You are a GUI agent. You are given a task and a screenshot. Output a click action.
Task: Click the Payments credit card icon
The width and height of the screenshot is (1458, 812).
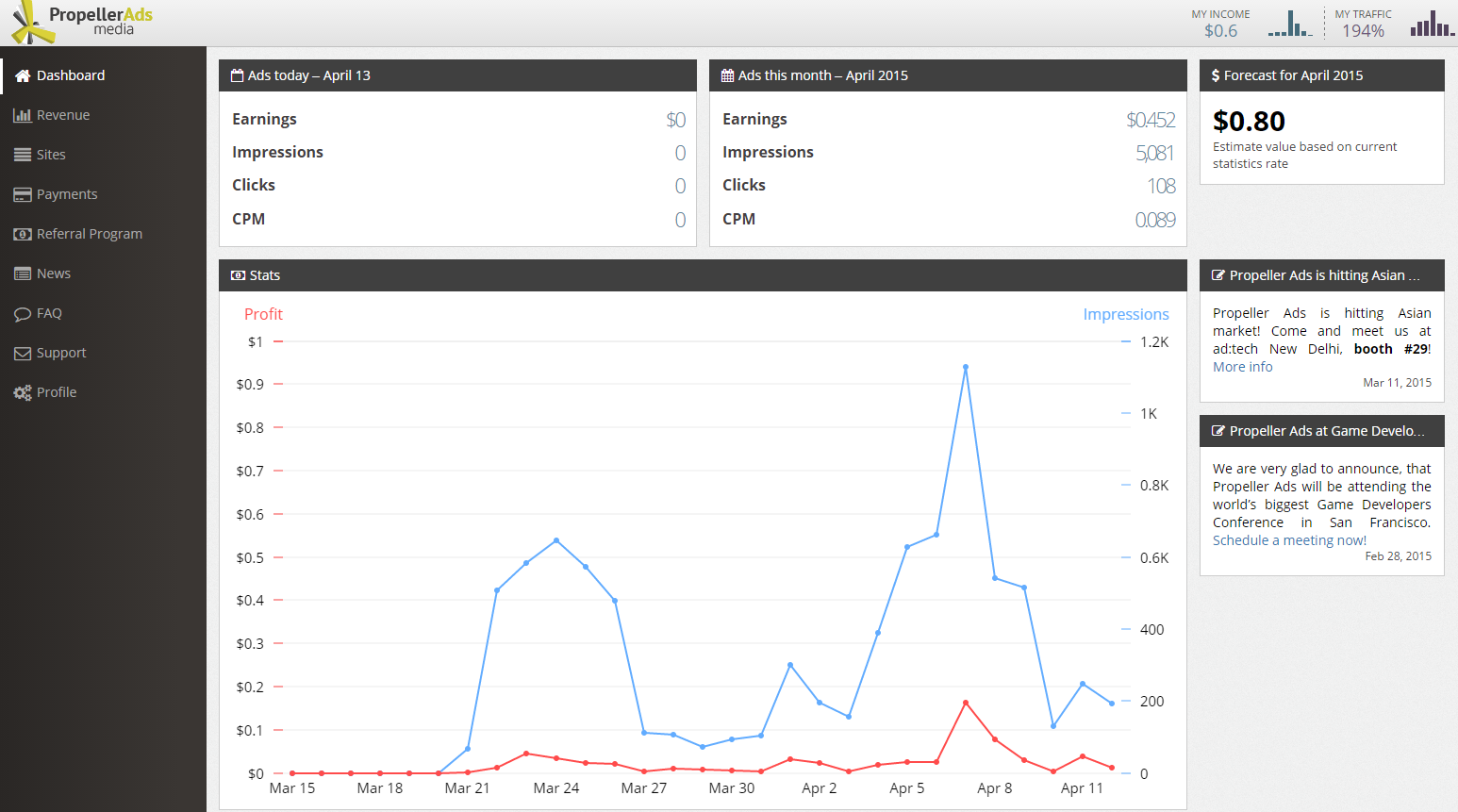tap(23, 194)
